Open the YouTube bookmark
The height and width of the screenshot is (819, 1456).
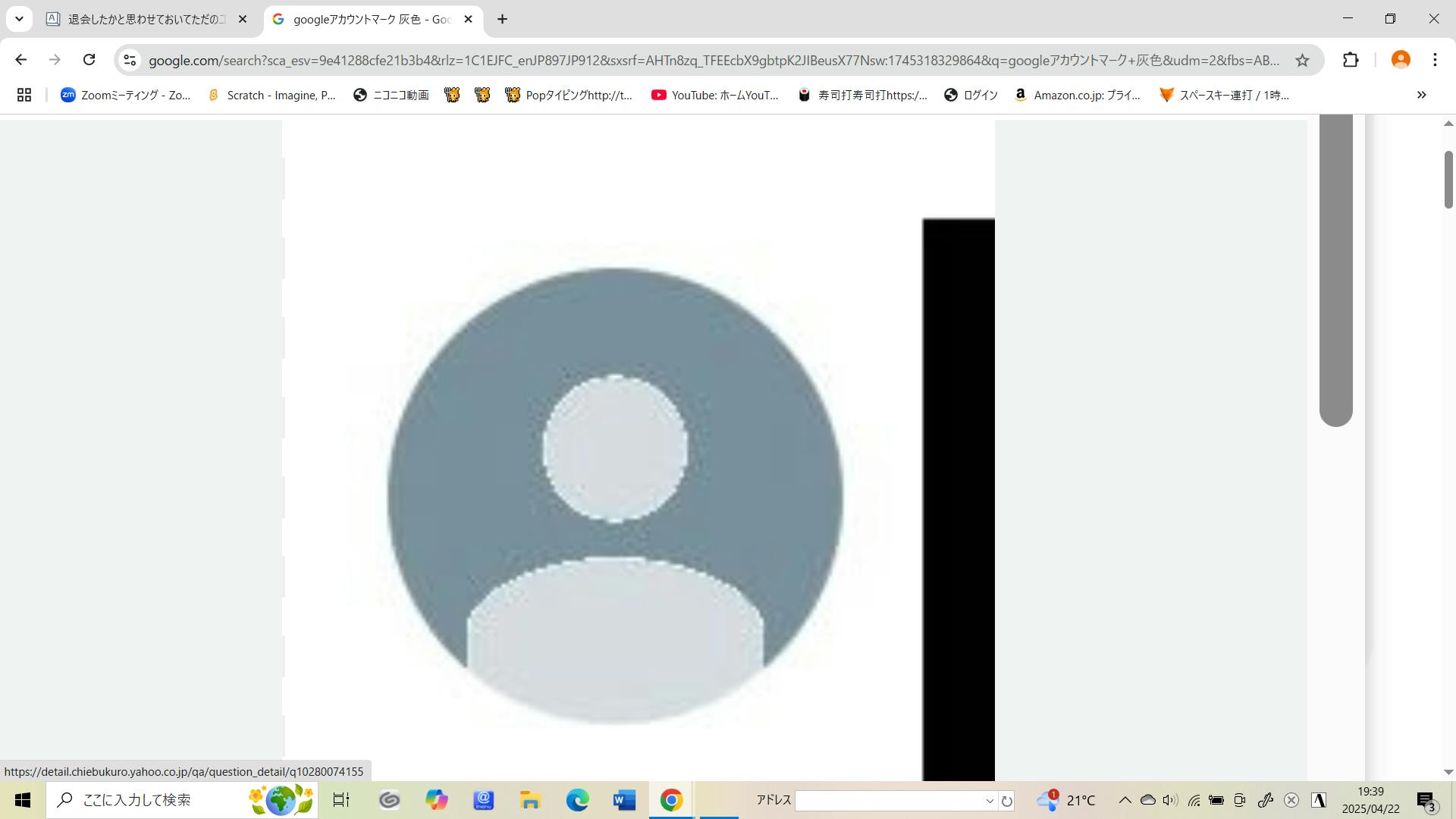(x=715, y=95)
